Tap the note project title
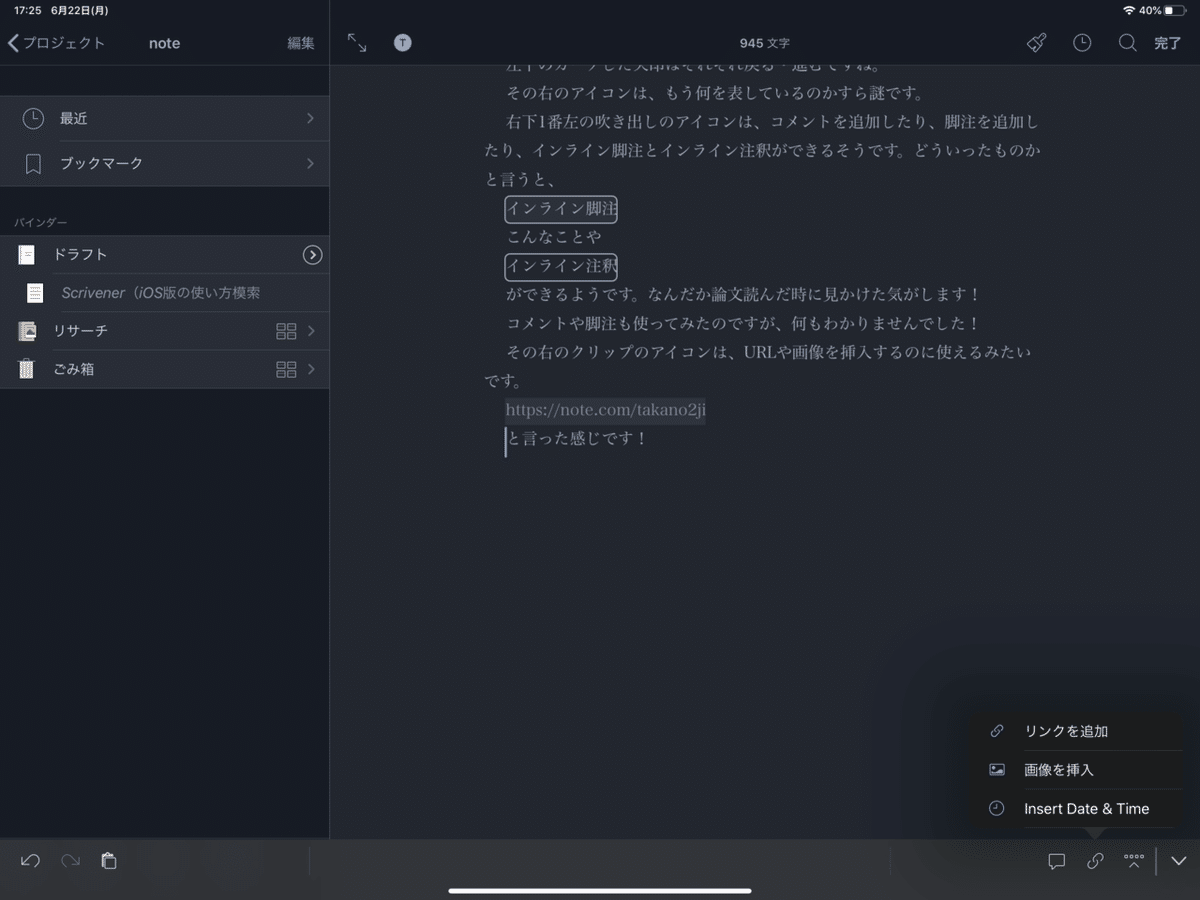Image resolution: width=1200 pixels, height=900 pixels. point(165,43)
